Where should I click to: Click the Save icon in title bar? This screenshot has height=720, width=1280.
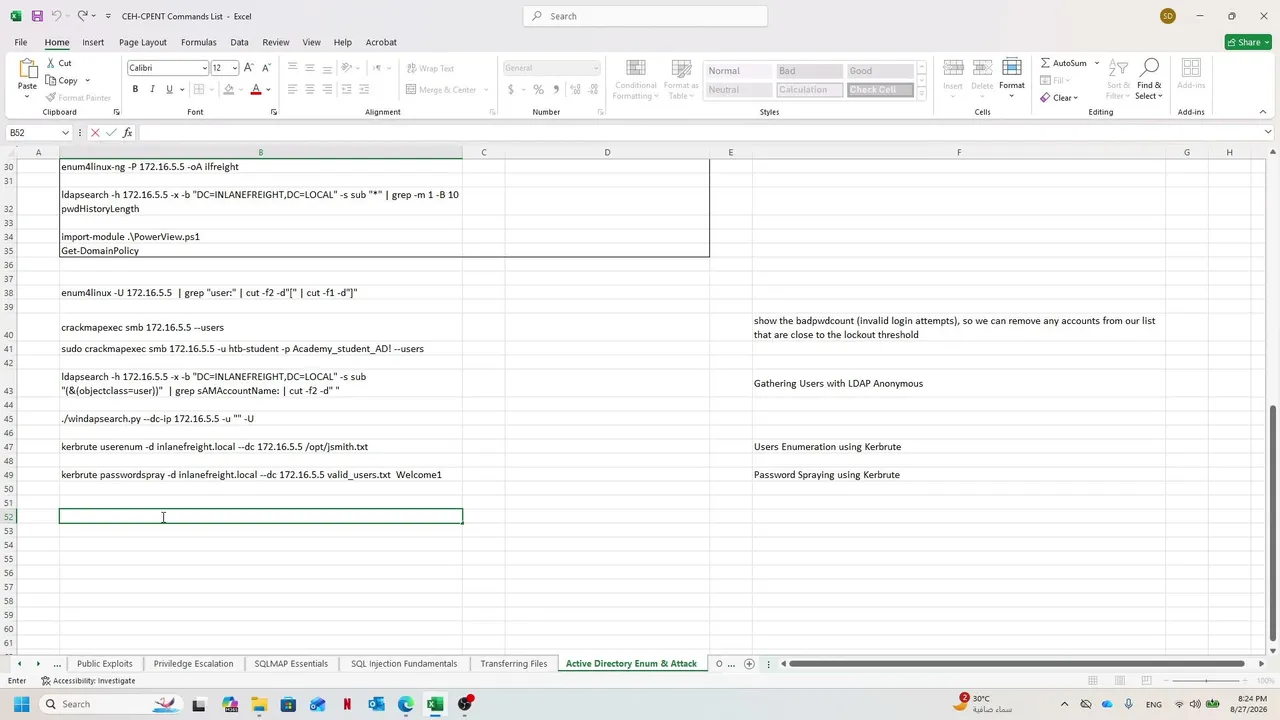point(37,16)
